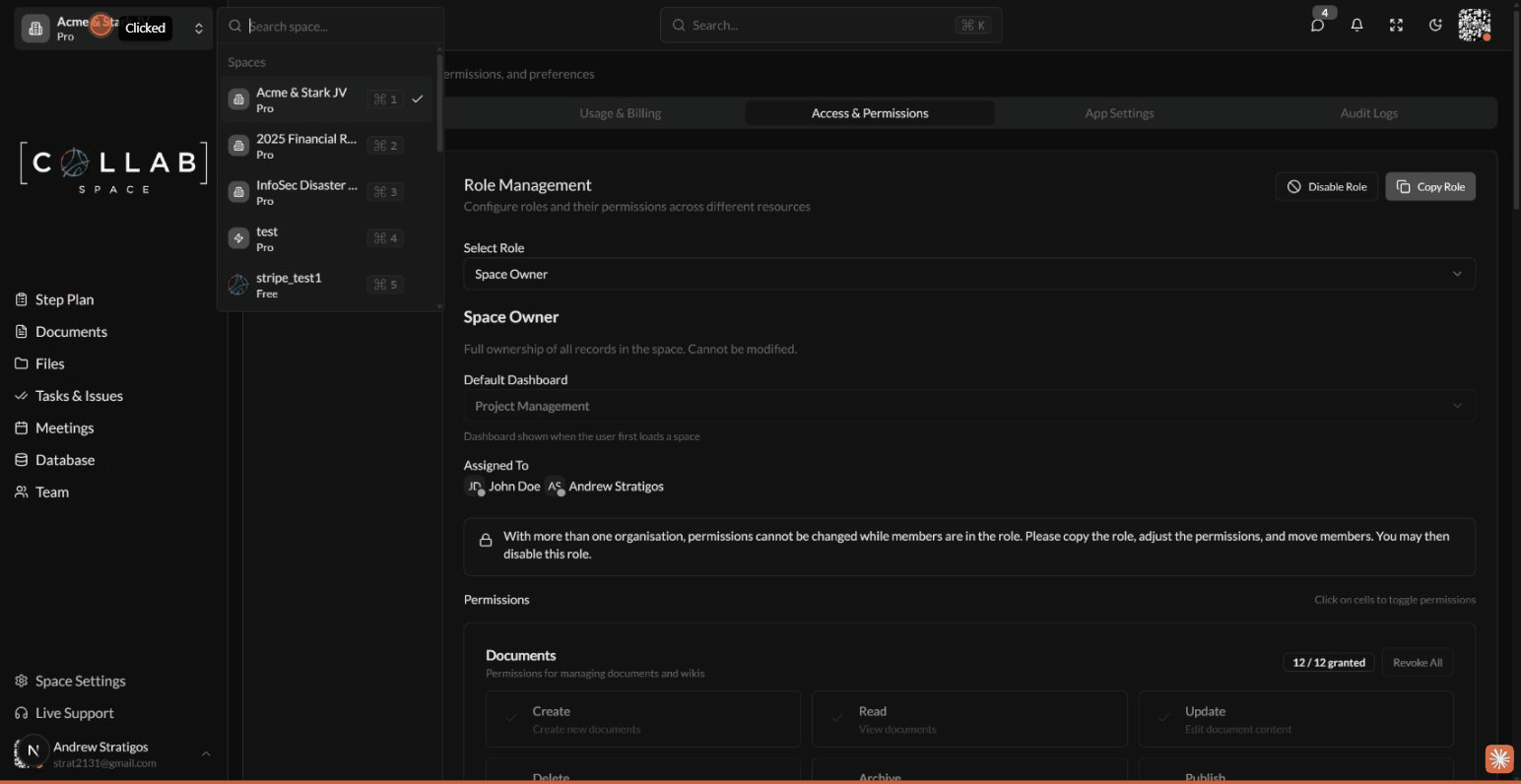Open the Audit Logs tab
The height and width of the screenshot is (784, 1521).
pyautogui.click(x=1368, y=112)
